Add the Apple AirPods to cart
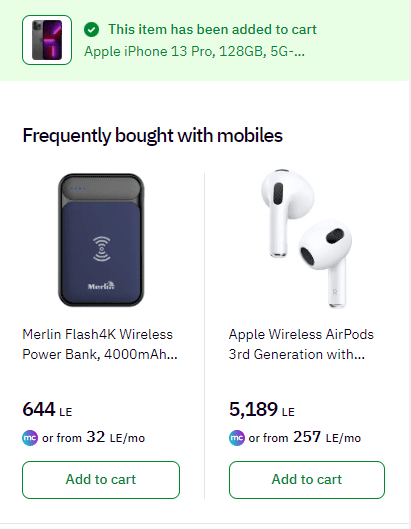The image size is (411, 529). [x=307, y=479]
